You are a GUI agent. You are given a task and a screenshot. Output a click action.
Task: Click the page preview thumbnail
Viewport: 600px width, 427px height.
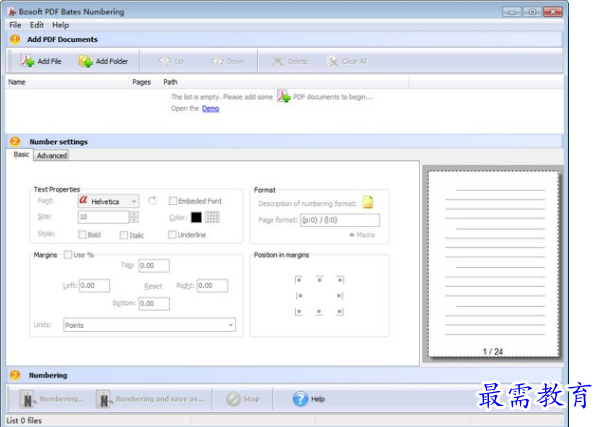(x=494, y=264)
